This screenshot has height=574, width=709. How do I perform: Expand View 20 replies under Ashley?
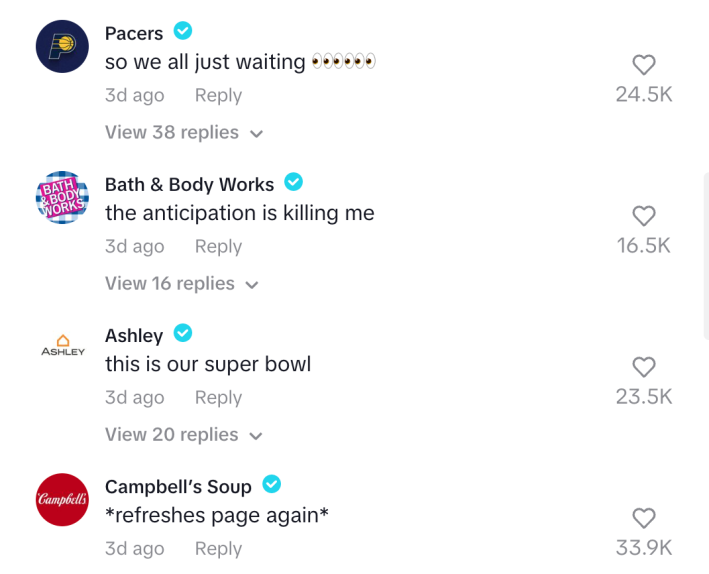183,434
